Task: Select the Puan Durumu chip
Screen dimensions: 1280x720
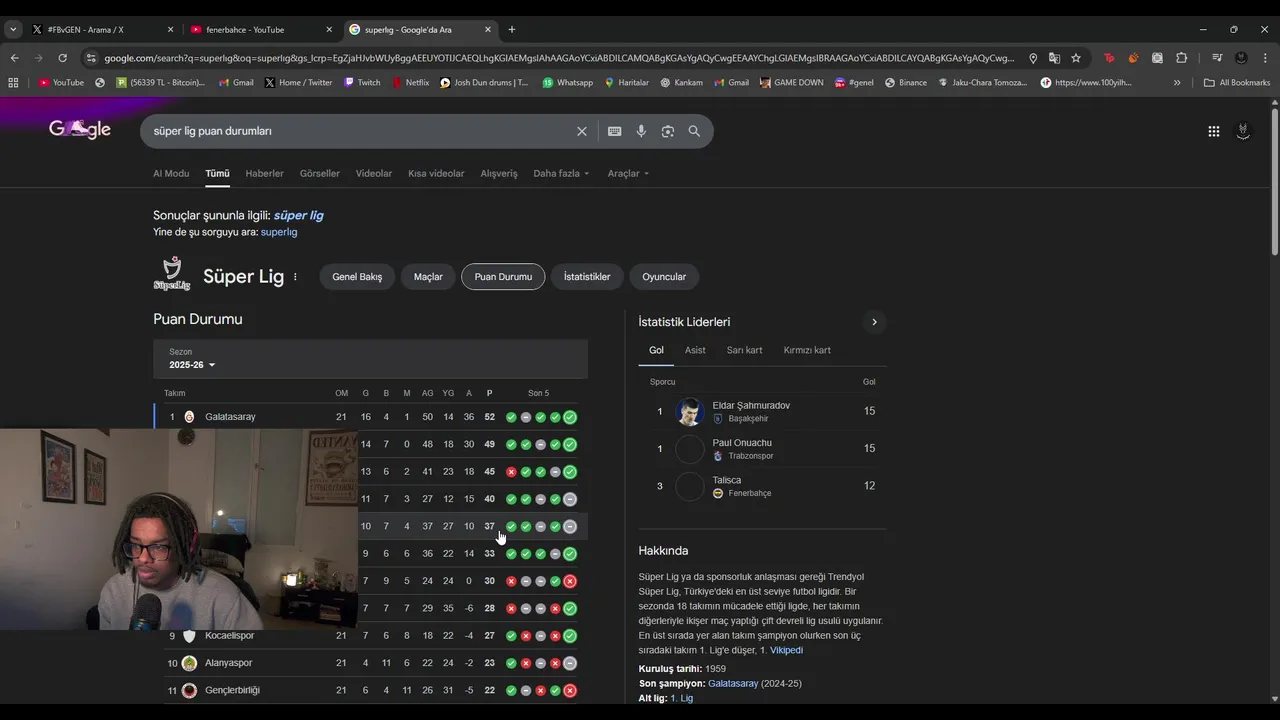Action: (x=503, y=277)
